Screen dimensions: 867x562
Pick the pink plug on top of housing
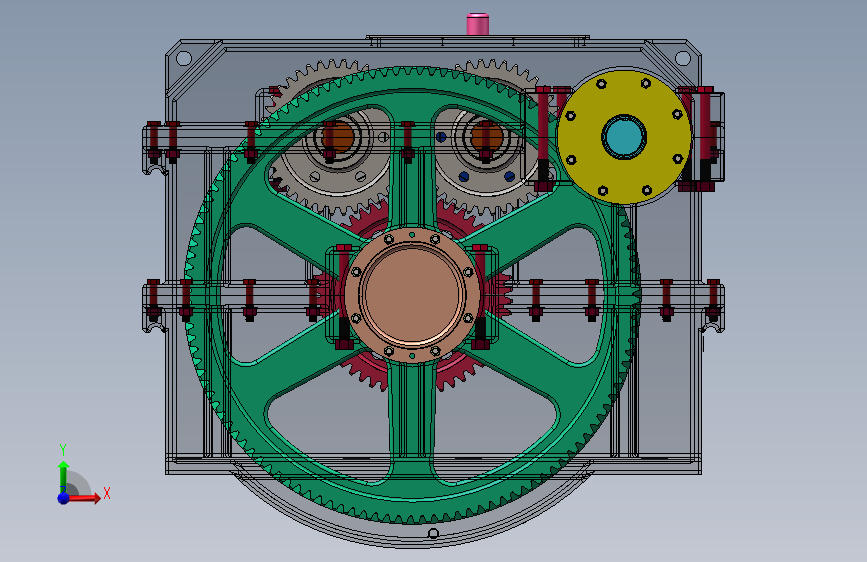pos(478,24)
